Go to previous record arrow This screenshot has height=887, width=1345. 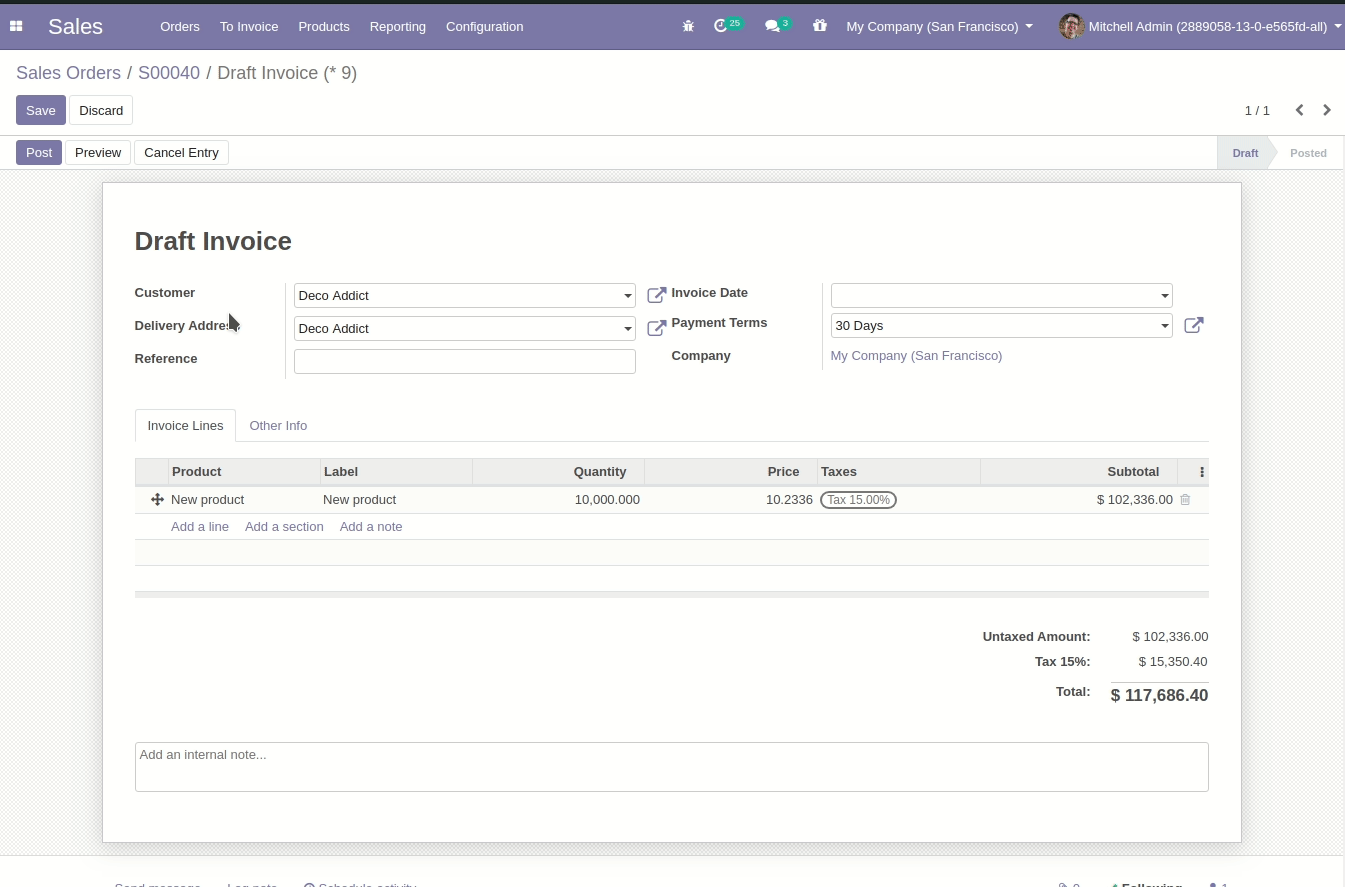tap(1299, 110)
